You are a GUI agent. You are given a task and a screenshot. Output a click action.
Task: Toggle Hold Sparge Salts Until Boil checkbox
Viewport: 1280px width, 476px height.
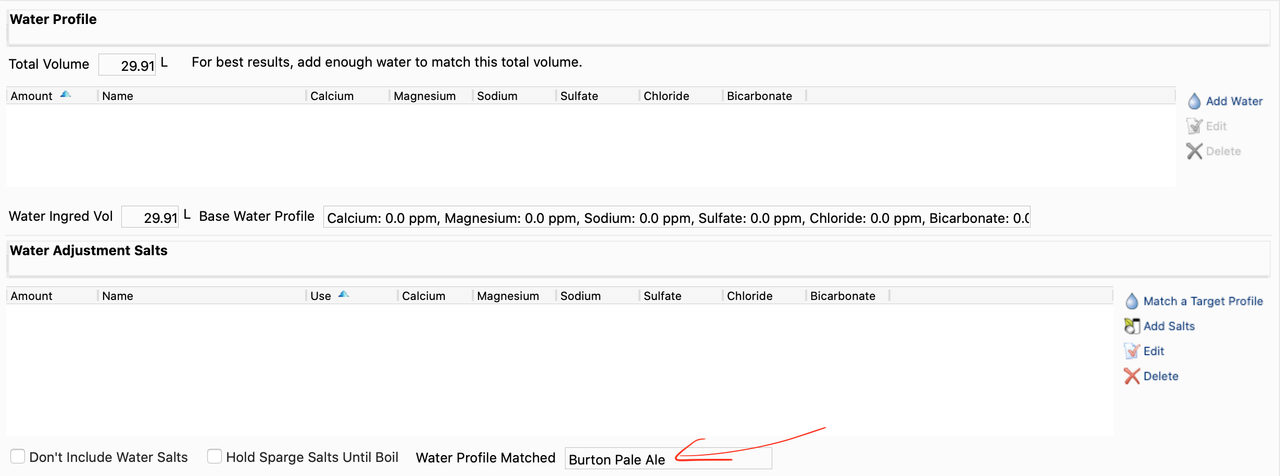click(x=214, y=457)
